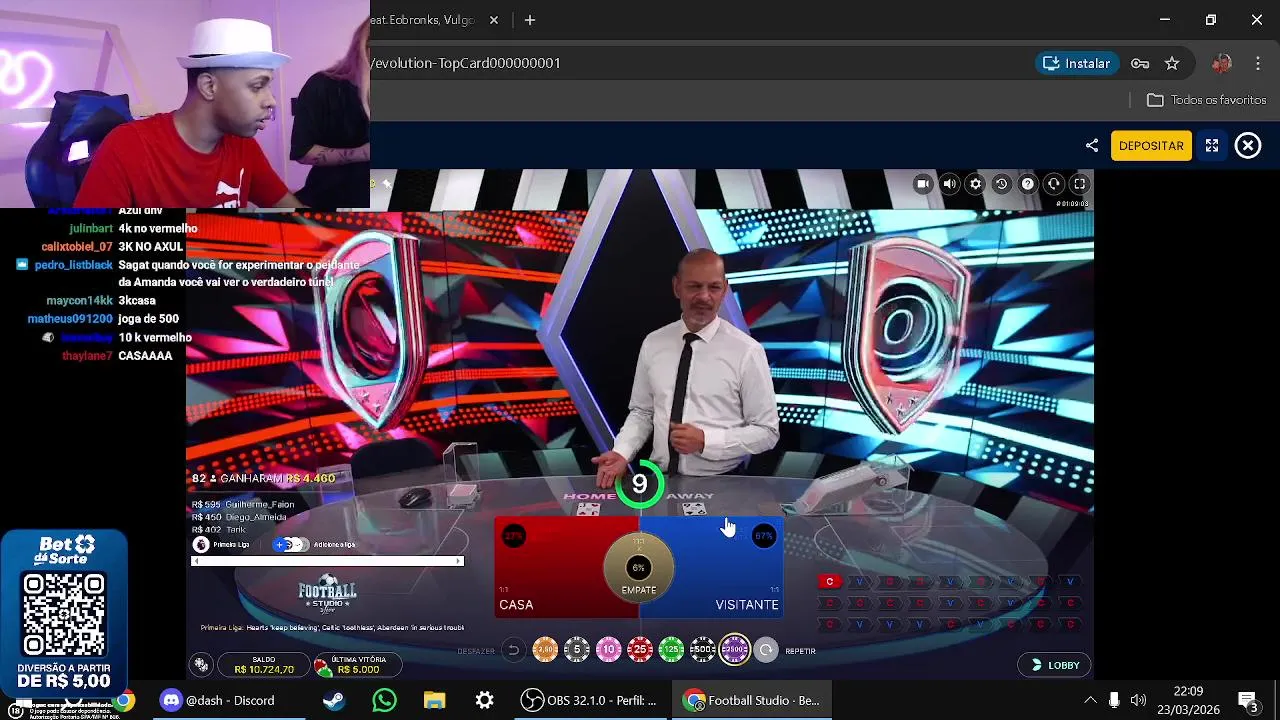Switch to OBS 32.1.0 taskbar window
Image resolution: width=1280 pixels, height=720 pixels.
pos(590,700)
